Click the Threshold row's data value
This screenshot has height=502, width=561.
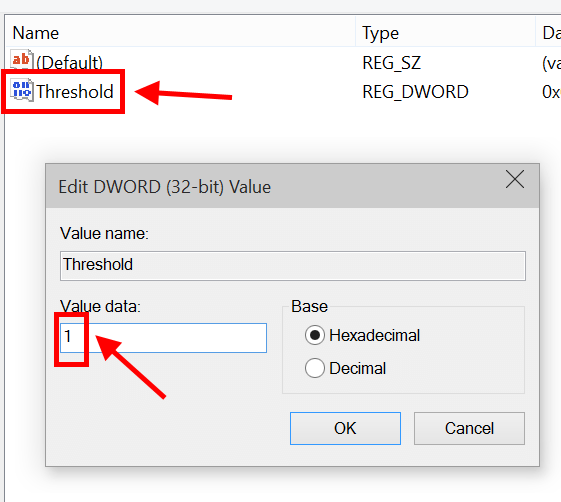551,92
